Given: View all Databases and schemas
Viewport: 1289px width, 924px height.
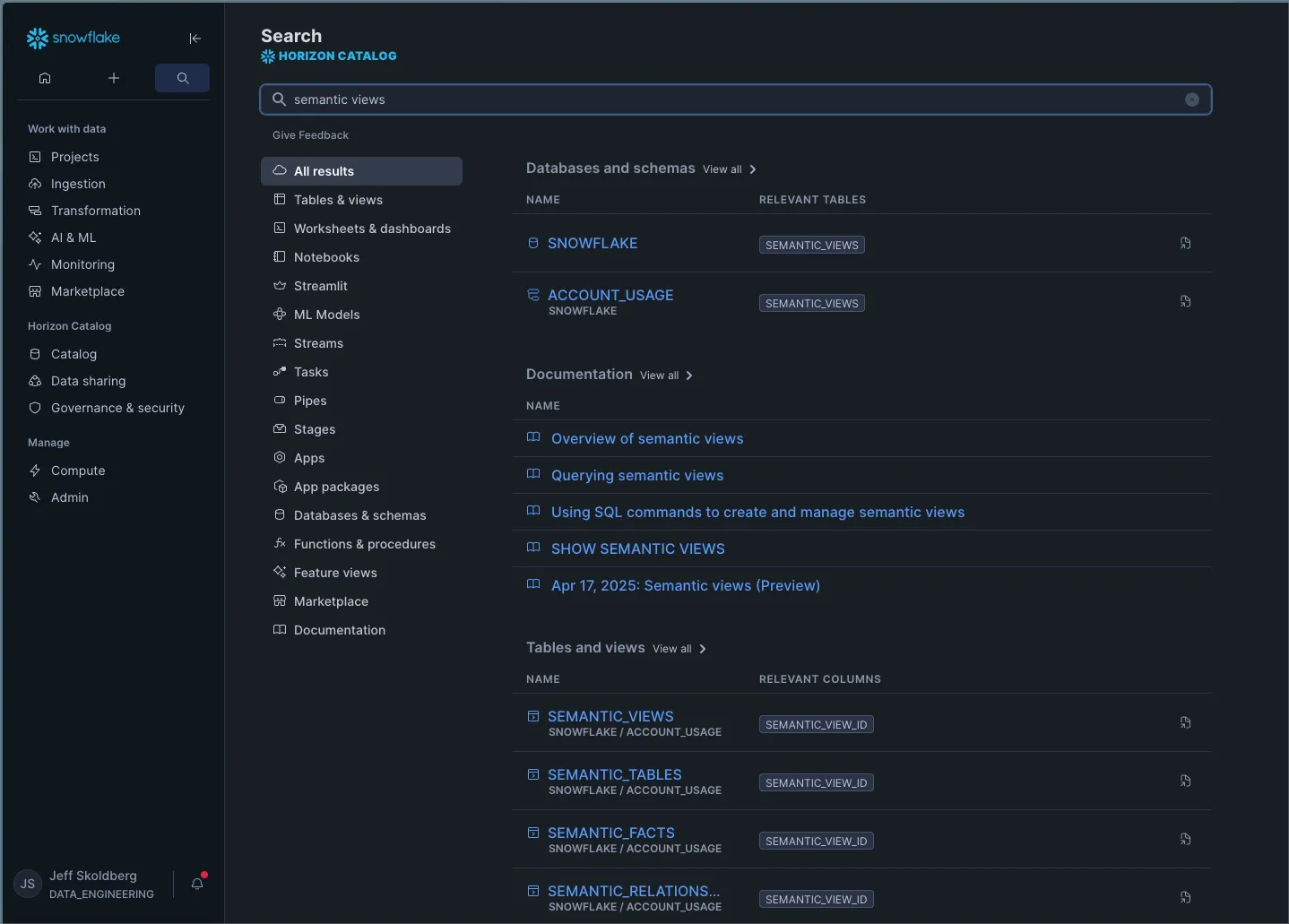Looking at the screenshot, I should [730, 169].
